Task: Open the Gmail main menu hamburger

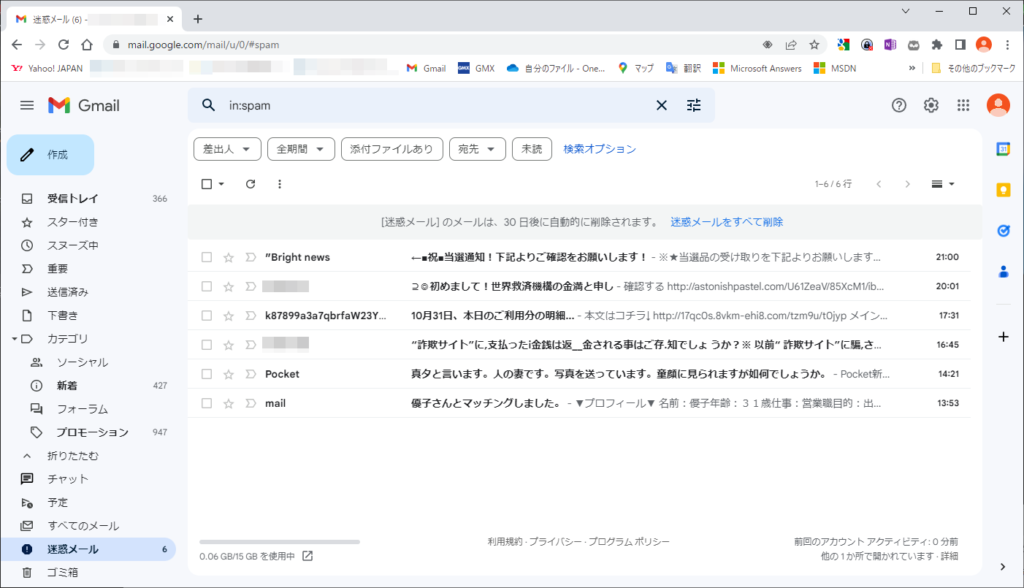Action: click(x=27, y=105)
